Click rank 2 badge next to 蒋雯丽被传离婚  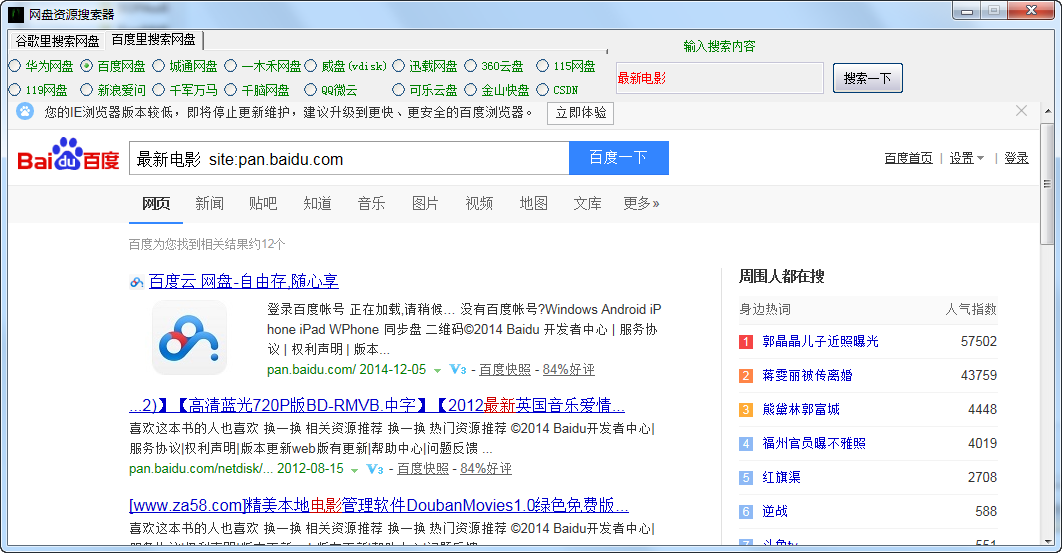[746, 375]
